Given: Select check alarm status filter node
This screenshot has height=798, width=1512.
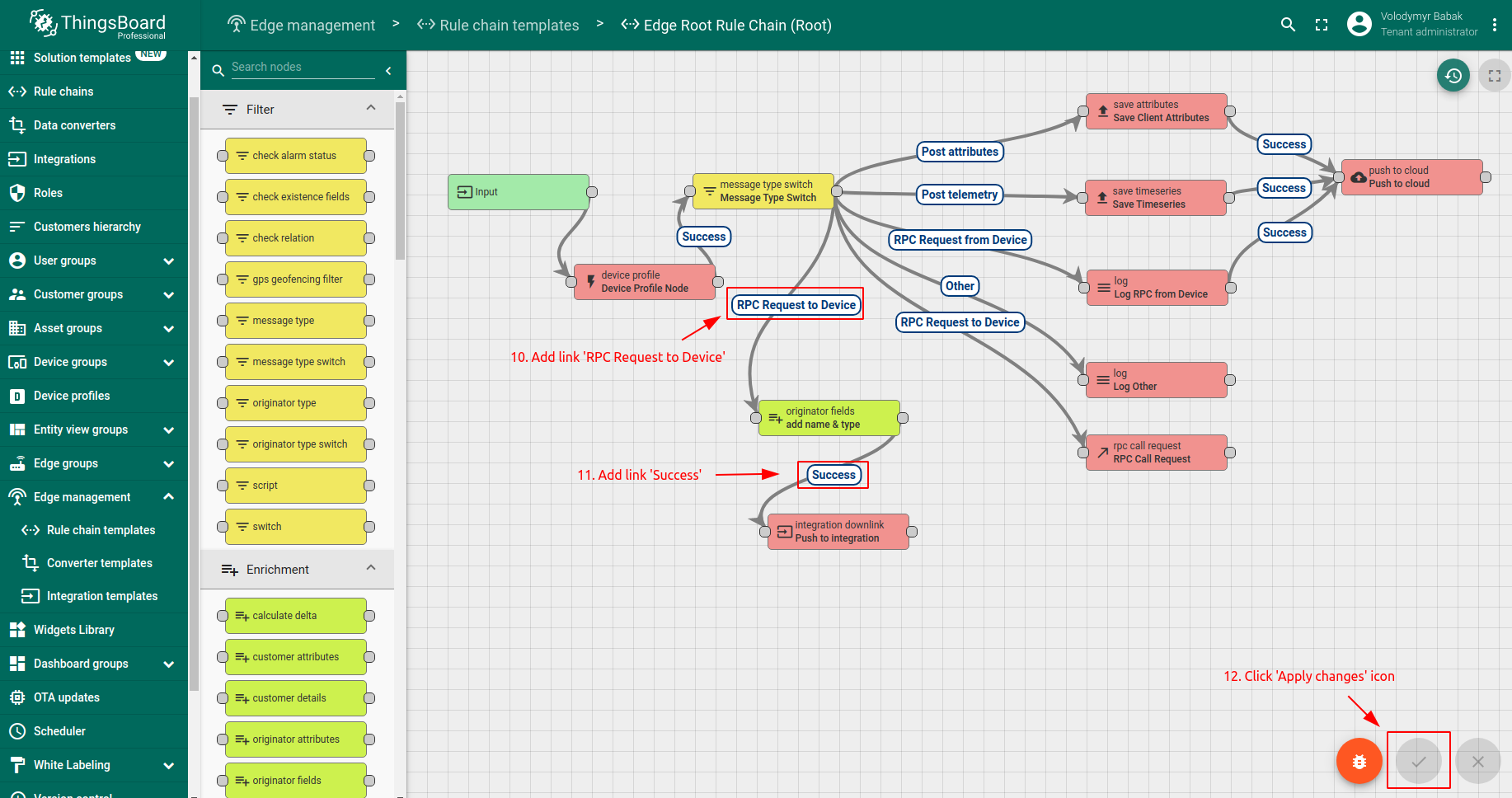Looking at the screenshot, I should point(295,156).
